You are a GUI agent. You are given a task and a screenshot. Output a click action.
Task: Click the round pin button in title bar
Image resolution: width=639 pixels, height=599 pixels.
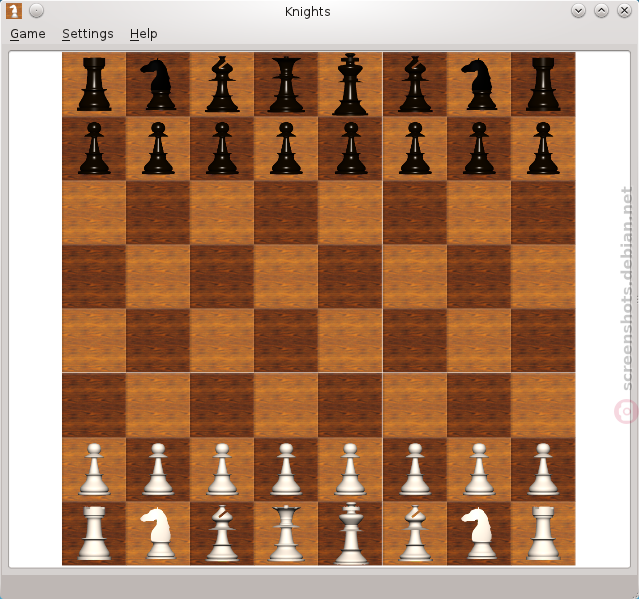coord(37,11)
